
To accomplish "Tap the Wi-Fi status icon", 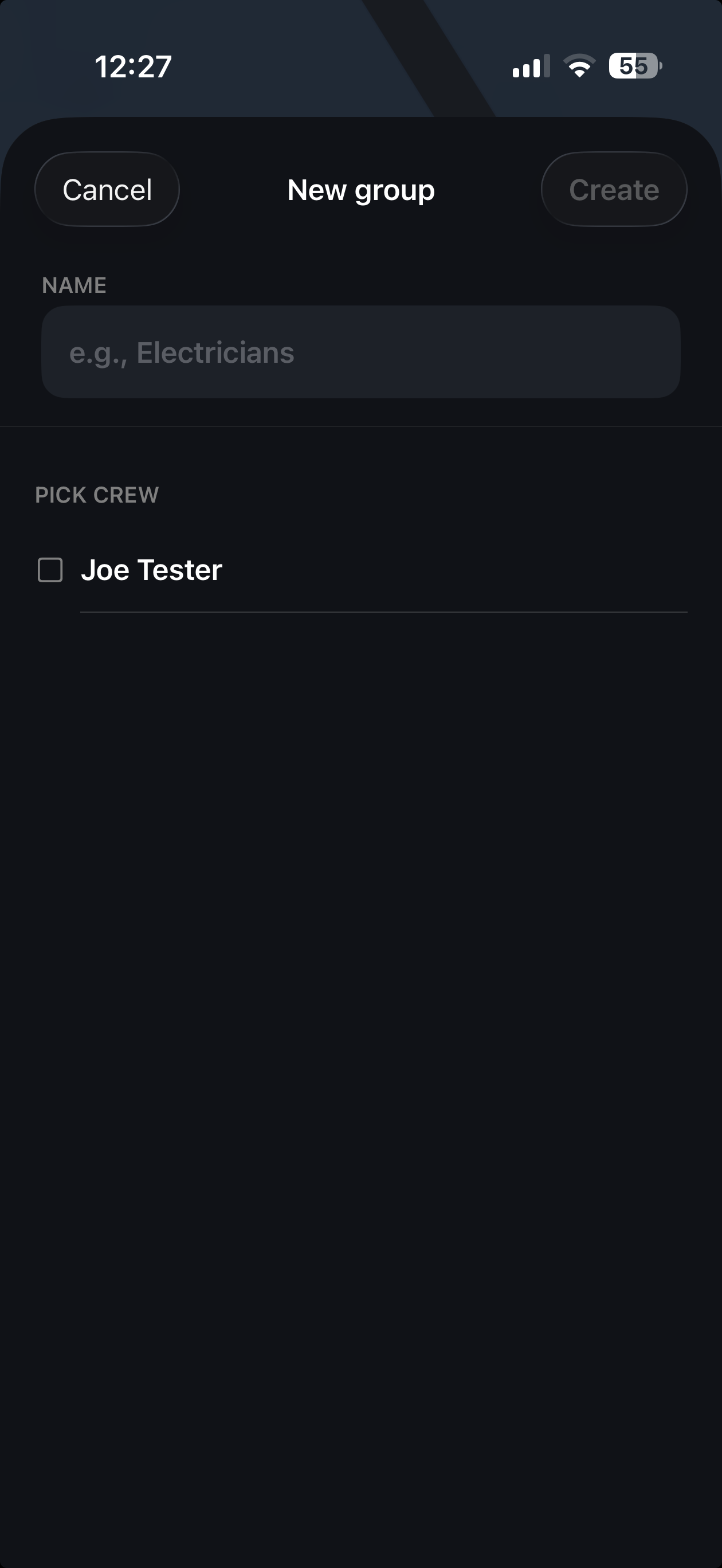I will tap(579, 66).
